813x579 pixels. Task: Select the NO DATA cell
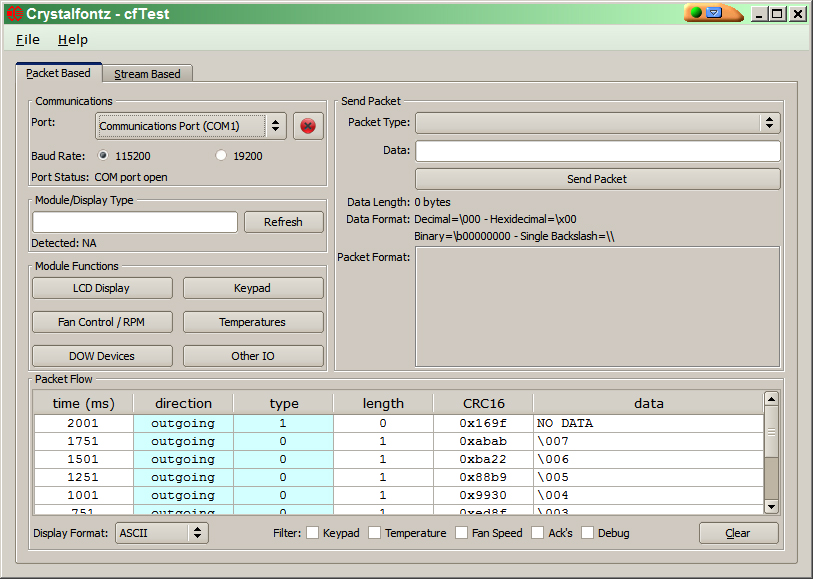pyautogui.click(x=649, y=423)
